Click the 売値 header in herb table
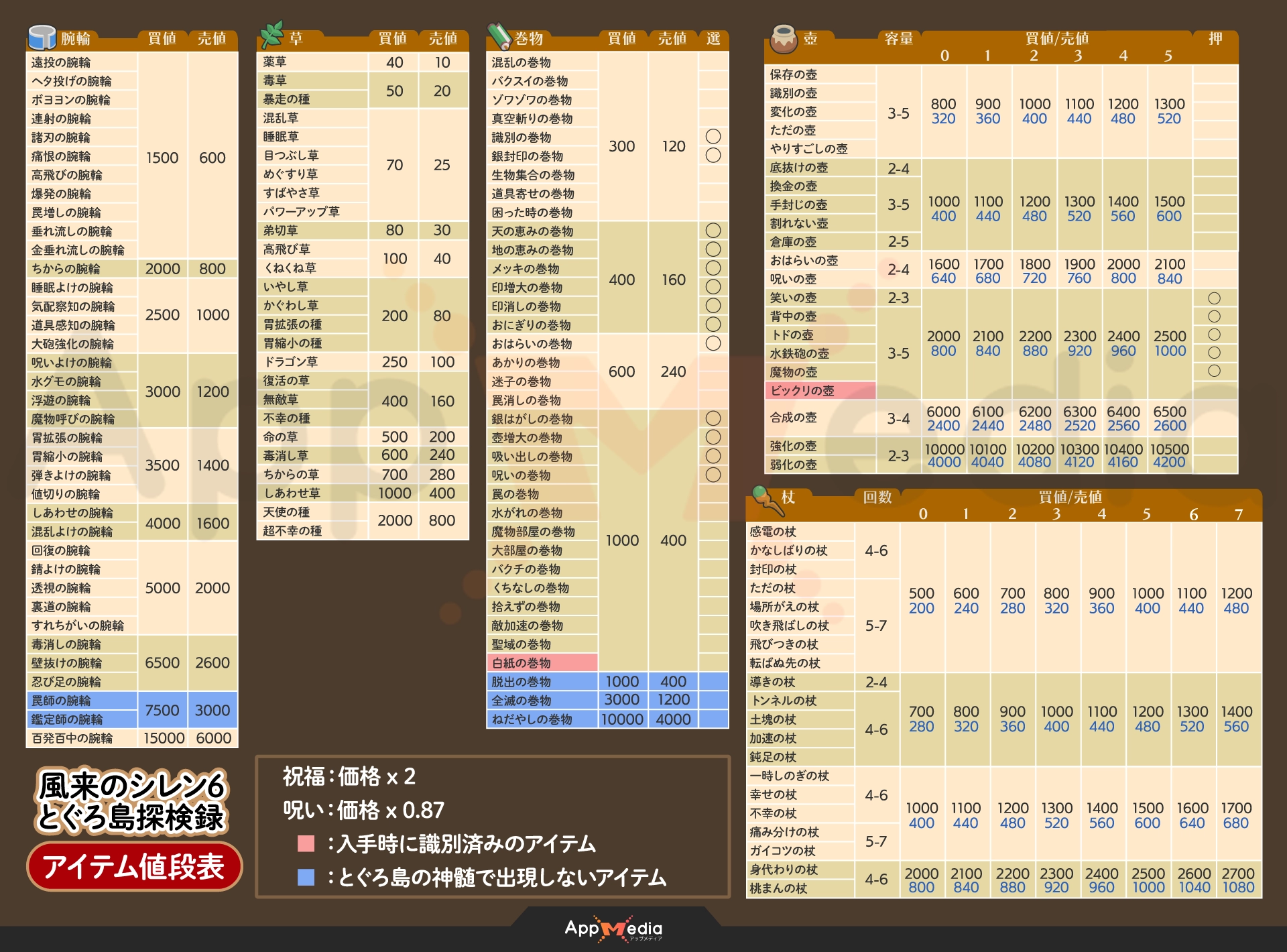The image size is (1287, 952). 442,39
